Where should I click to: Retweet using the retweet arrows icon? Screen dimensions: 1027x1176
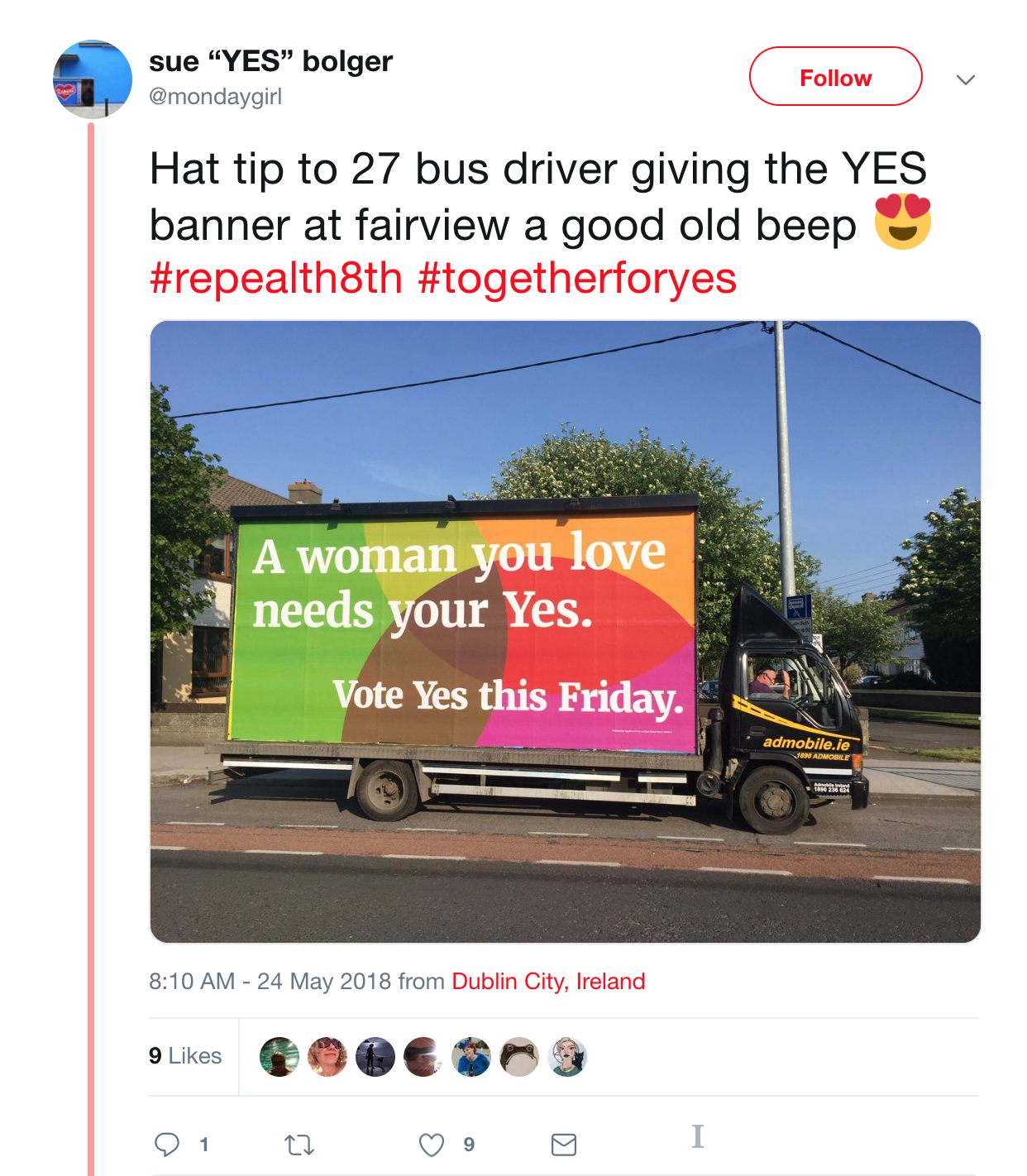tap(299, 1145)
